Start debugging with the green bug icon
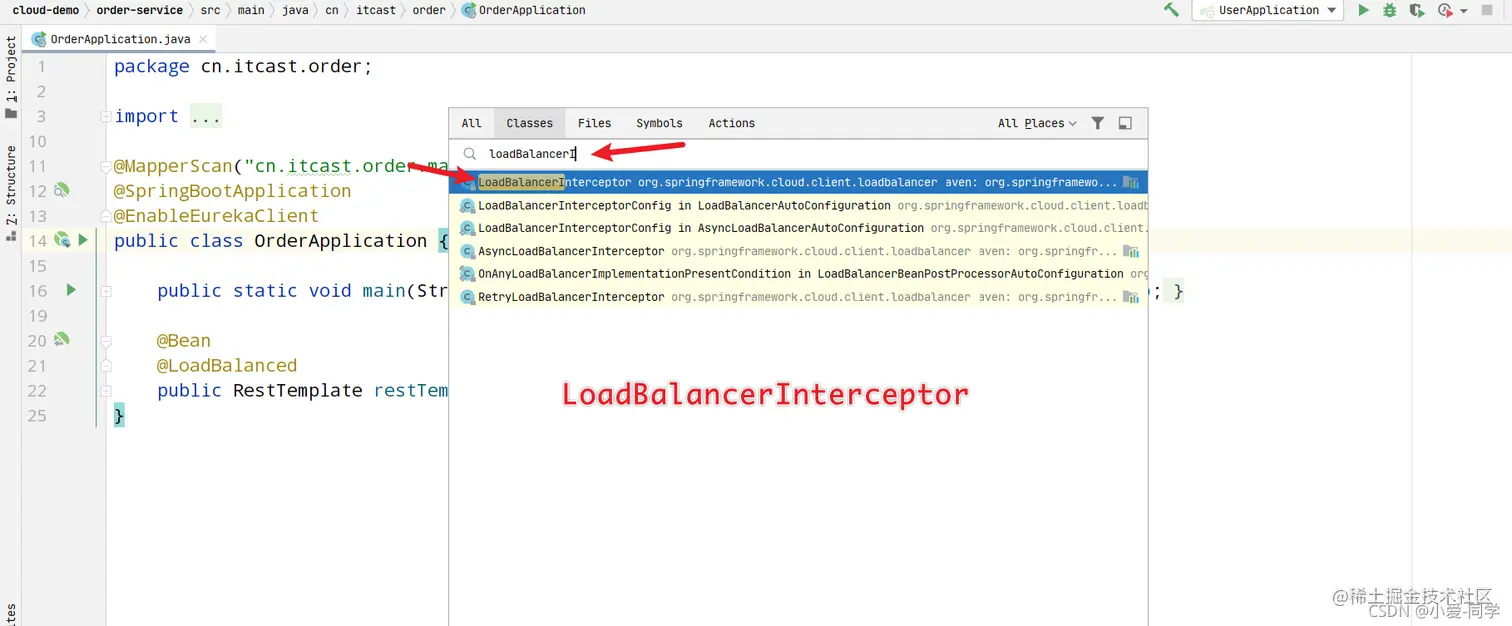Image resolution: width=1512 pixels, height=626 pixels. pyautogui.click(x=1389, y=10)
